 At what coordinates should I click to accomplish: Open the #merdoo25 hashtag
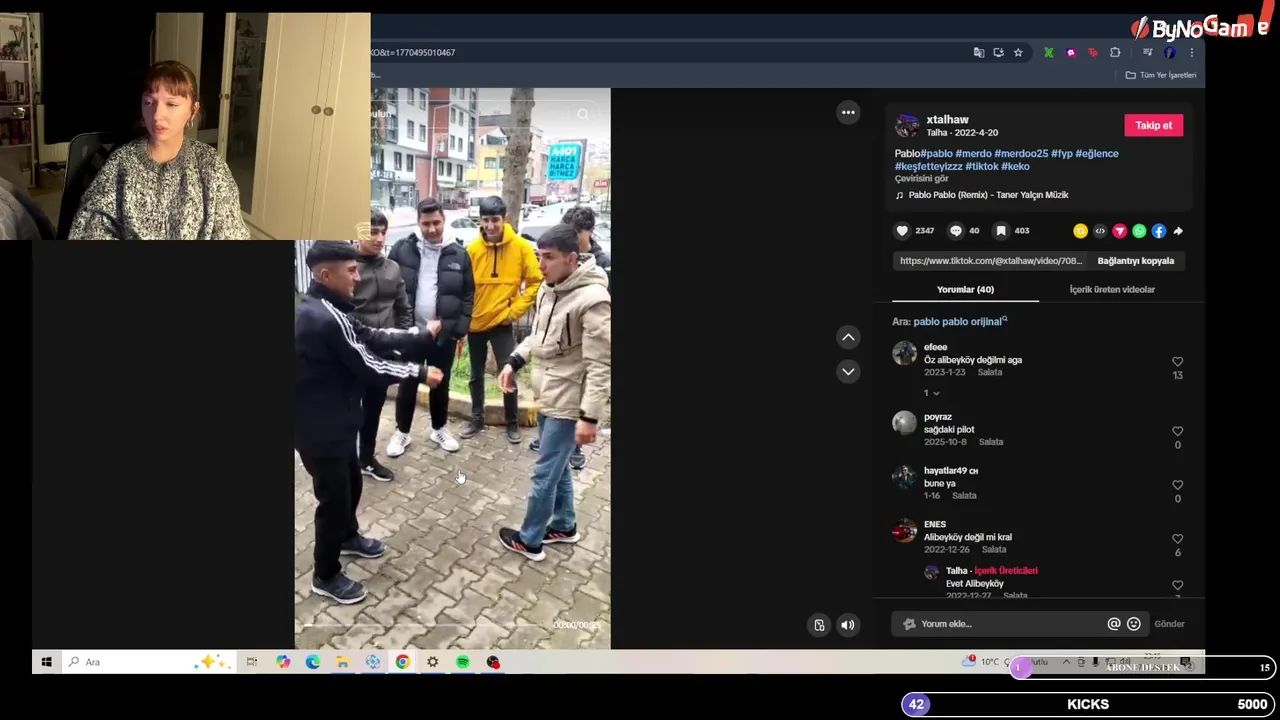[1021, 154]
